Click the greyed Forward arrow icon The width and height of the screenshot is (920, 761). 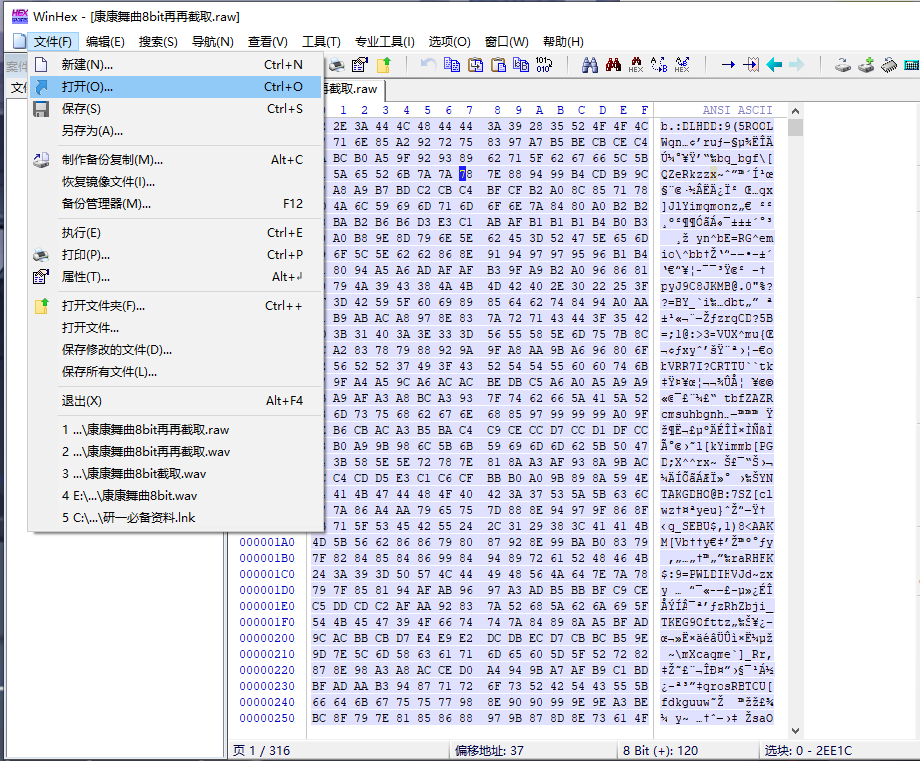click(797, 65)
